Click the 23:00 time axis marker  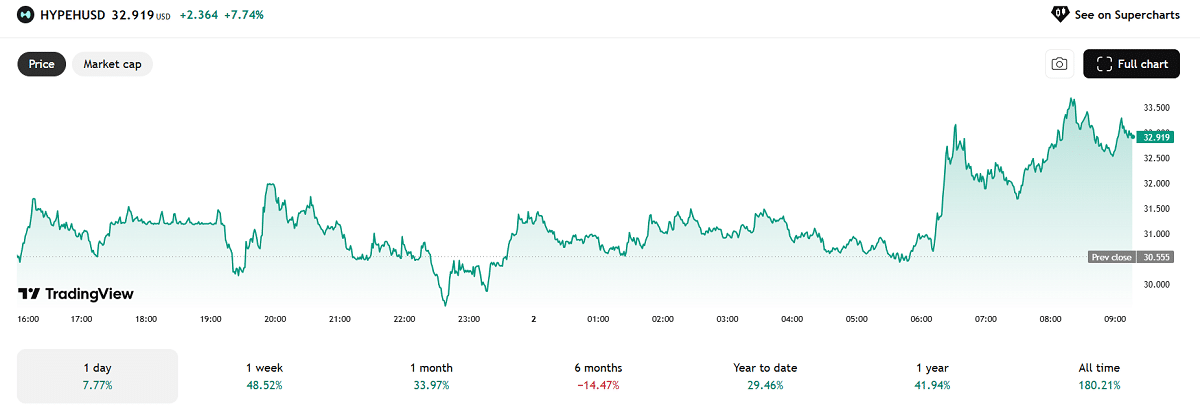pos(468,319)
